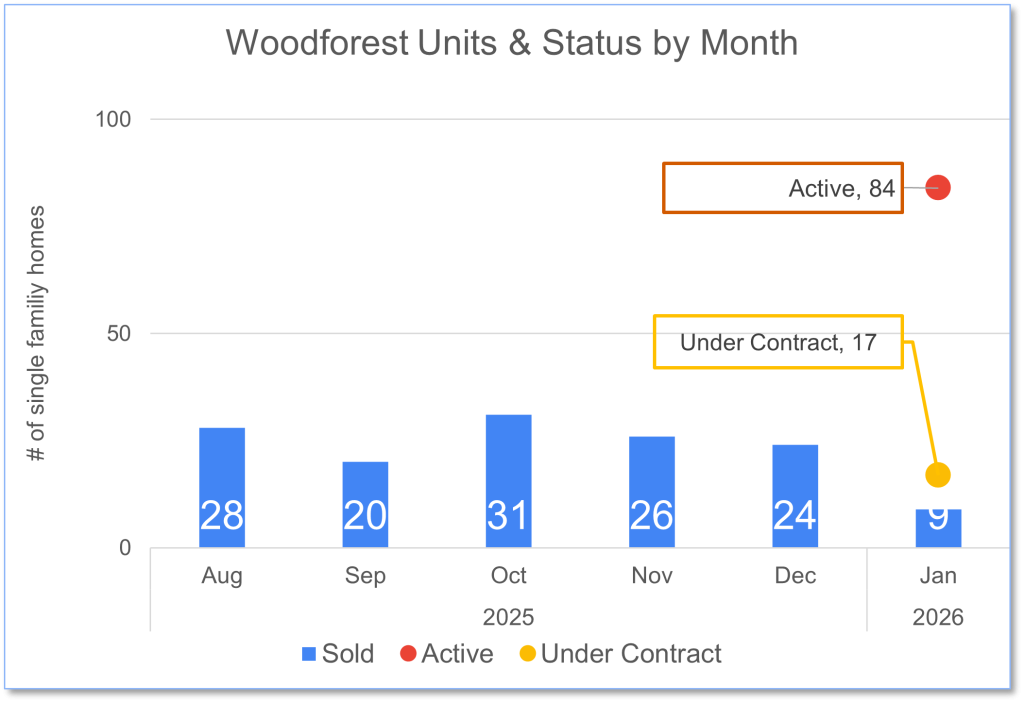Click the 'Under Contract' legend text

[x=631, y=654]
